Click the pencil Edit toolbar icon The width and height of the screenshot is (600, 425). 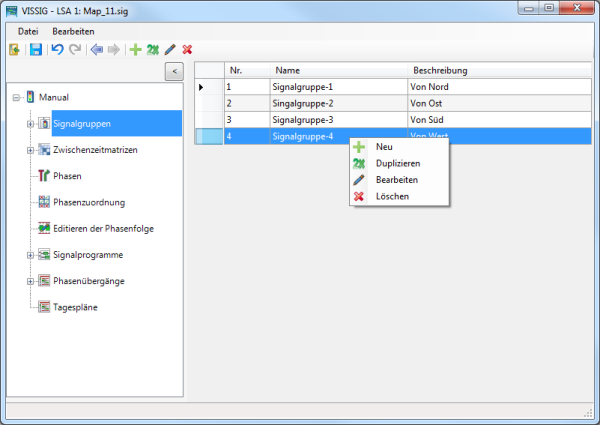pos(170,50)
